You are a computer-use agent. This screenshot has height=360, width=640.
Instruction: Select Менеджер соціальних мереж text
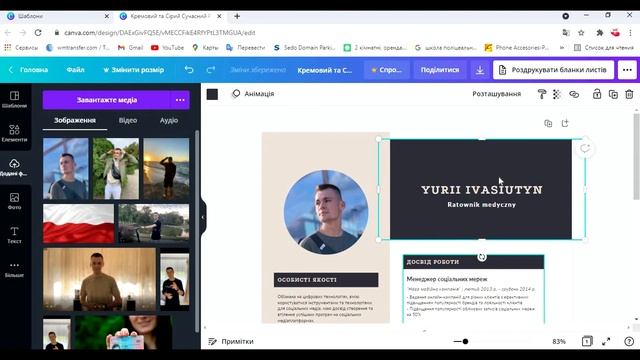447,279
